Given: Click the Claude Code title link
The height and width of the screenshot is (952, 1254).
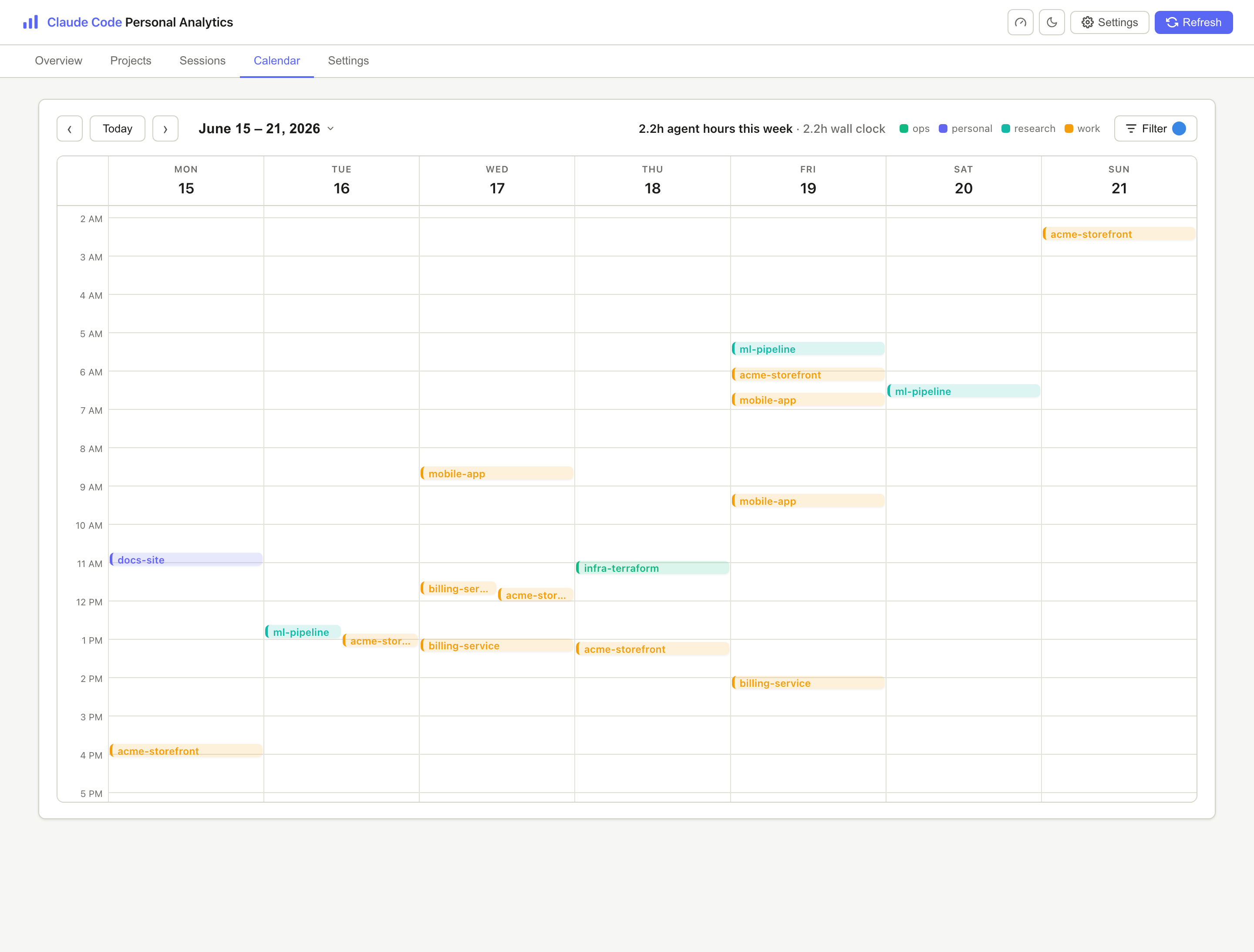Looking at the screenshot, I should click(84, 22).
